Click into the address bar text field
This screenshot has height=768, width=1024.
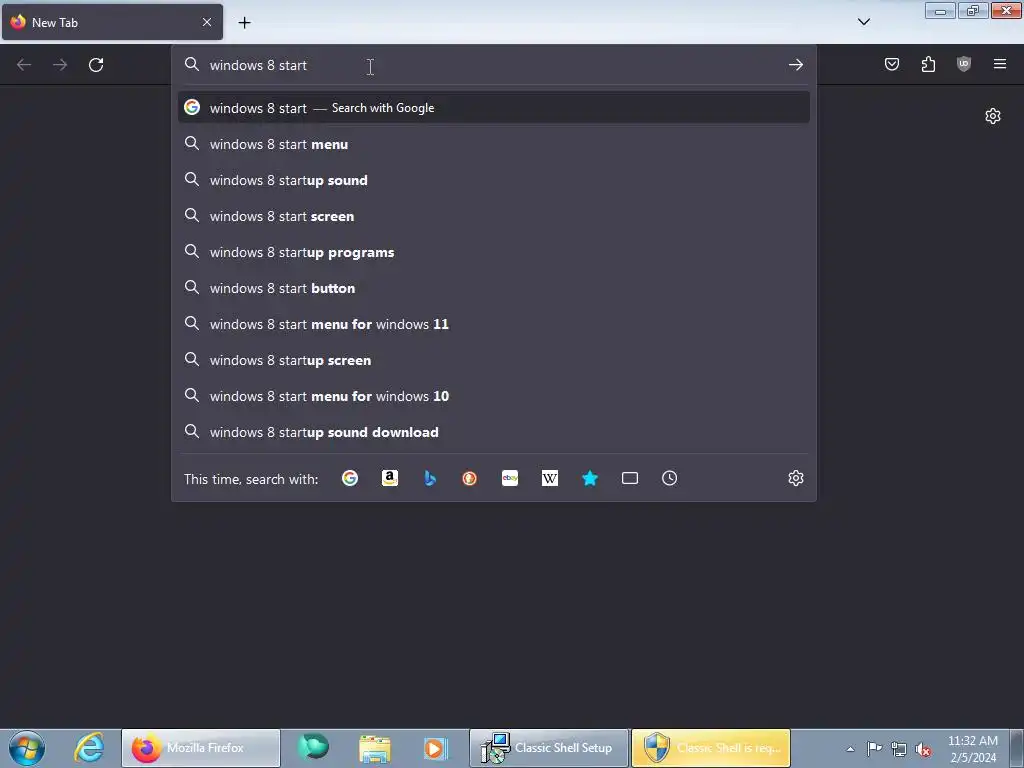pos(494,65)
